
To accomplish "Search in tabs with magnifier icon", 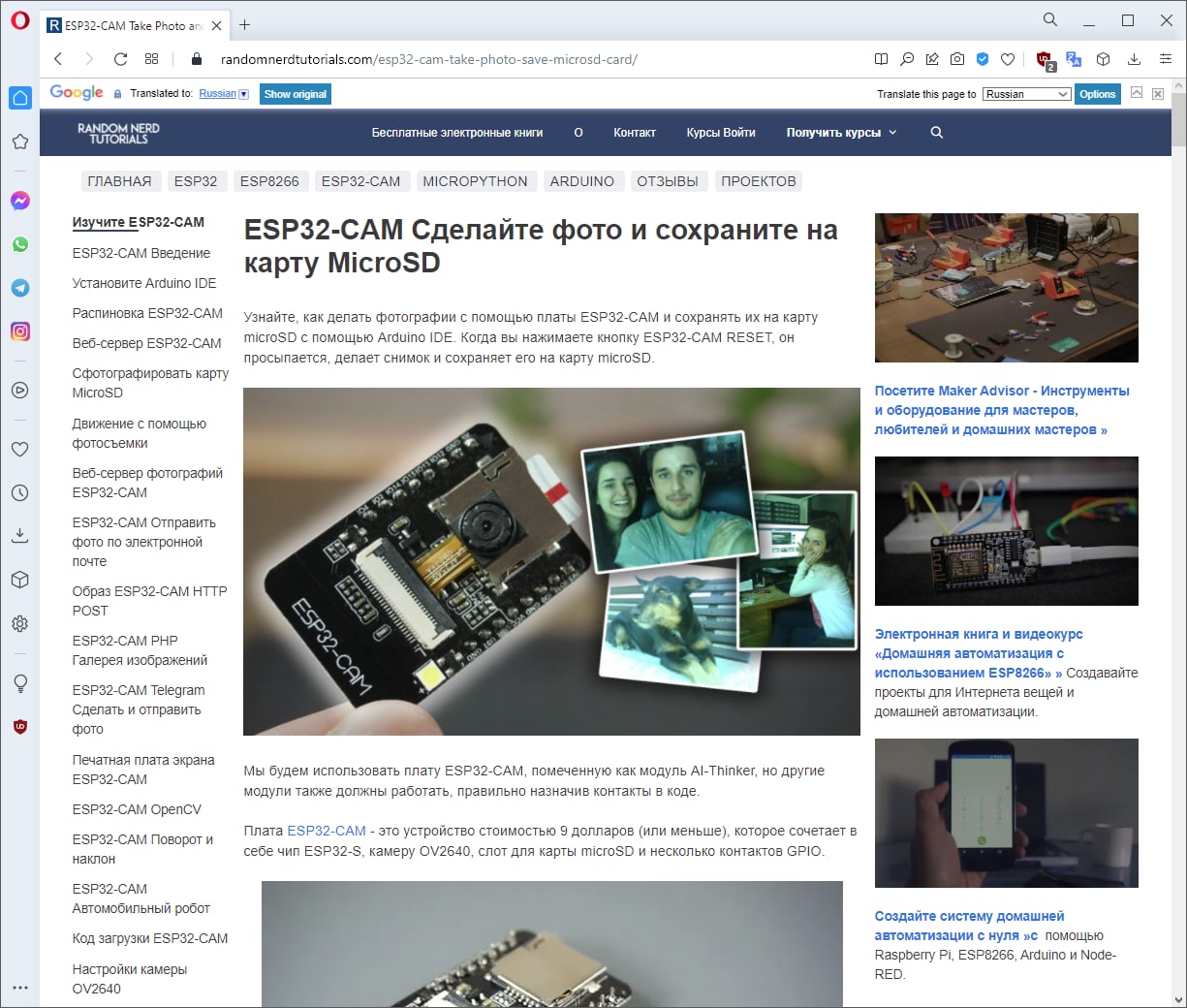I will pyautogui.click(x=1050, y=19).
